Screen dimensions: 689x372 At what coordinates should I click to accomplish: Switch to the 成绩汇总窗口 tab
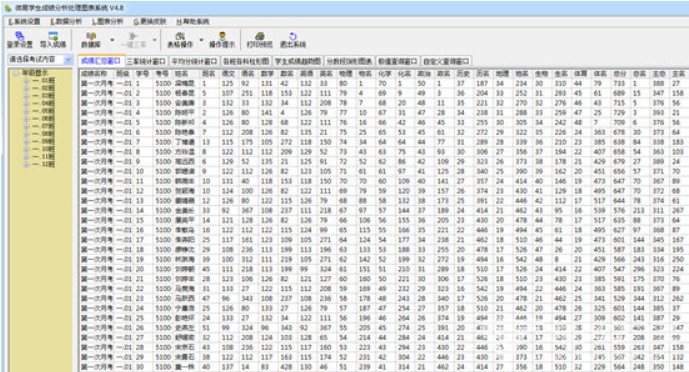[x=101, y=61]
